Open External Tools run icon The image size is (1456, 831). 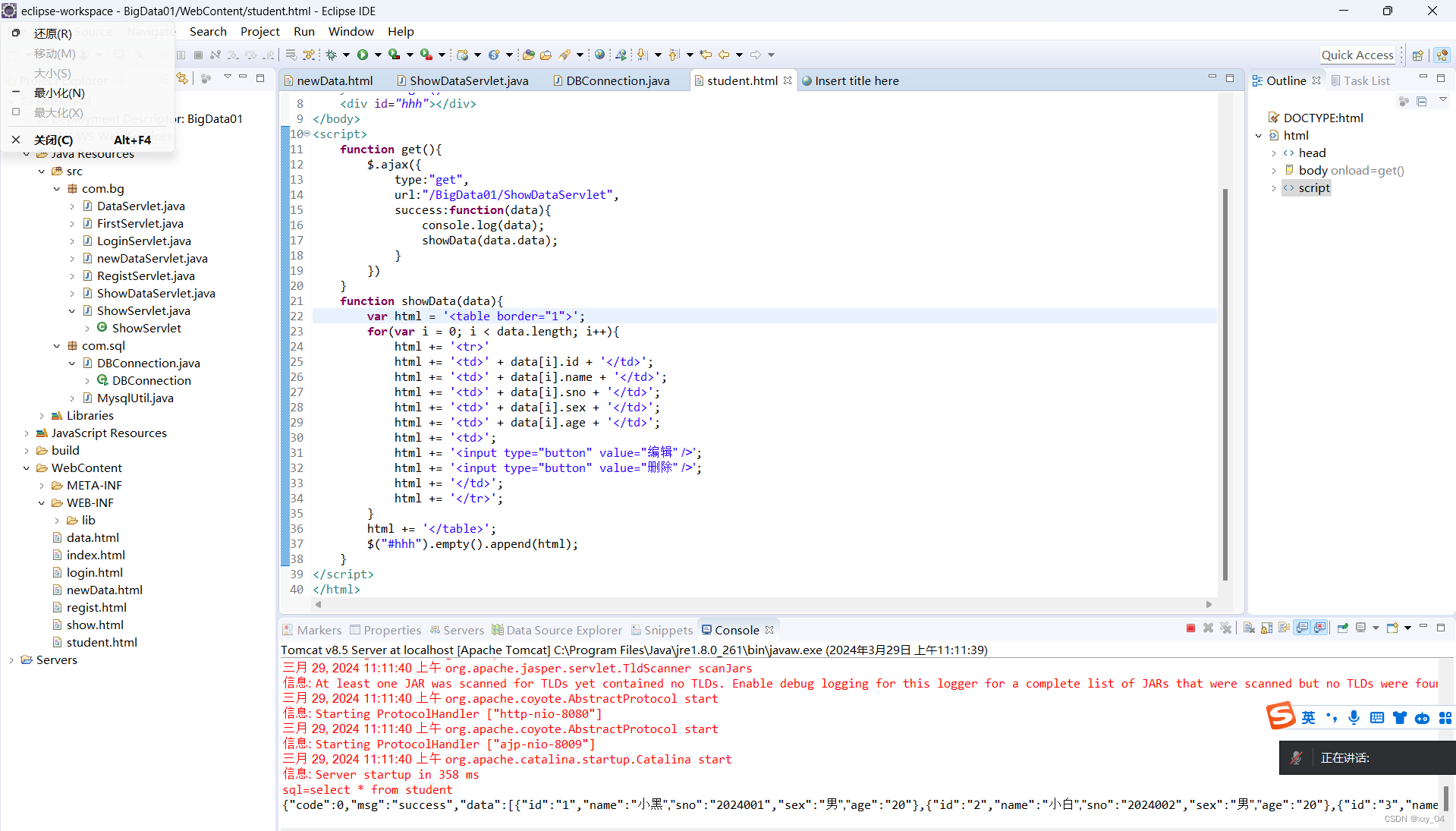(x=426, y=55)
